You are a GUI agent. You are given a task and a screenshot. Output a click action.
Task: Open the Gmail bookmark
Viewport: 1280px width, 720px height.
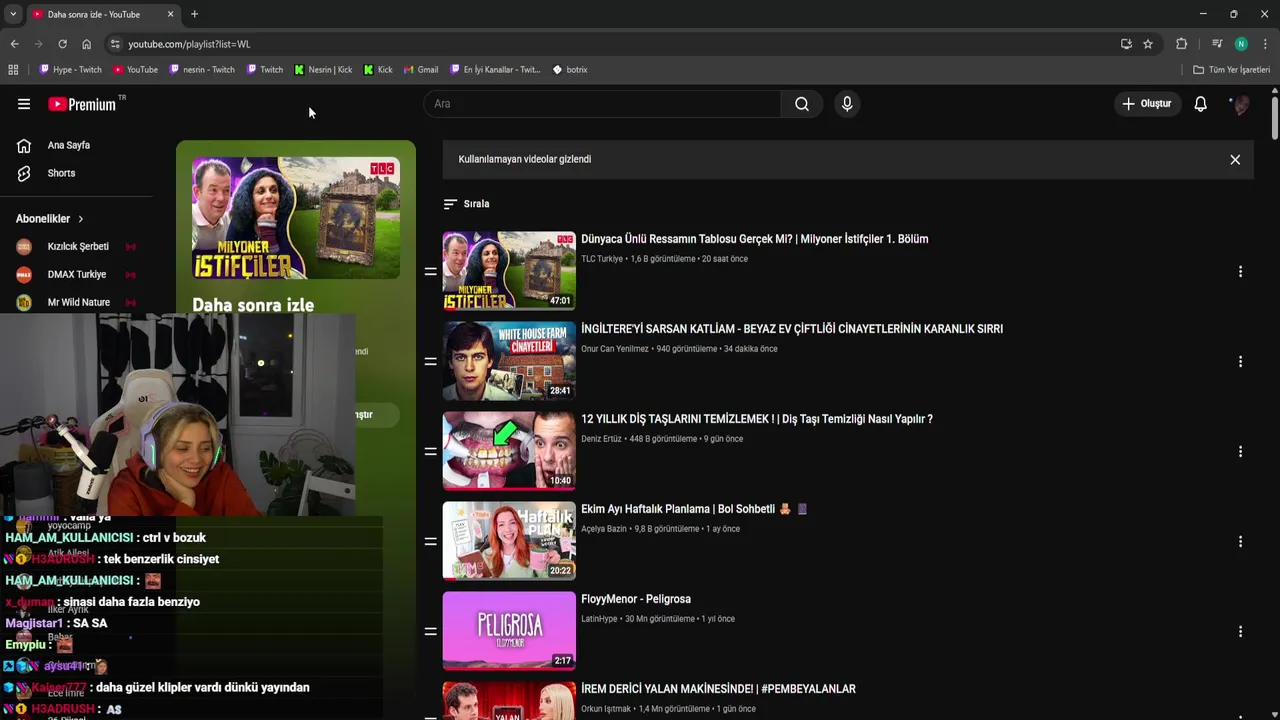tap(421, 70)
